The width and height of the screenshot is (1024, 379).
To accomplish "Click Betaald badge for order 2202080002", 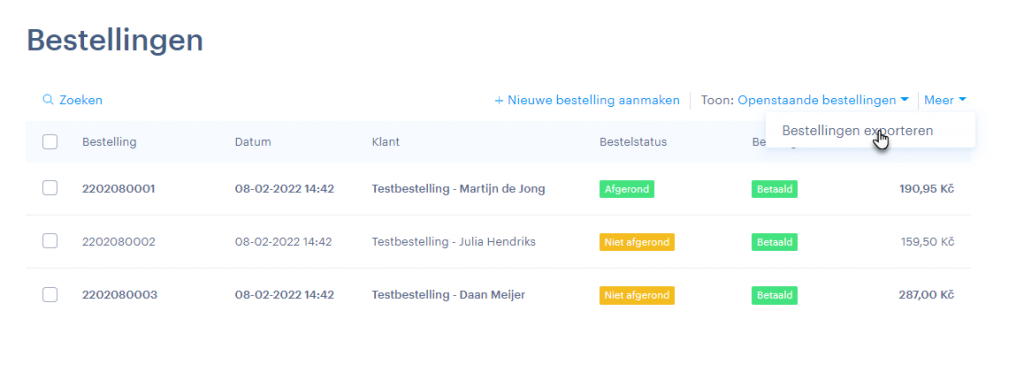I will [775, 242].
